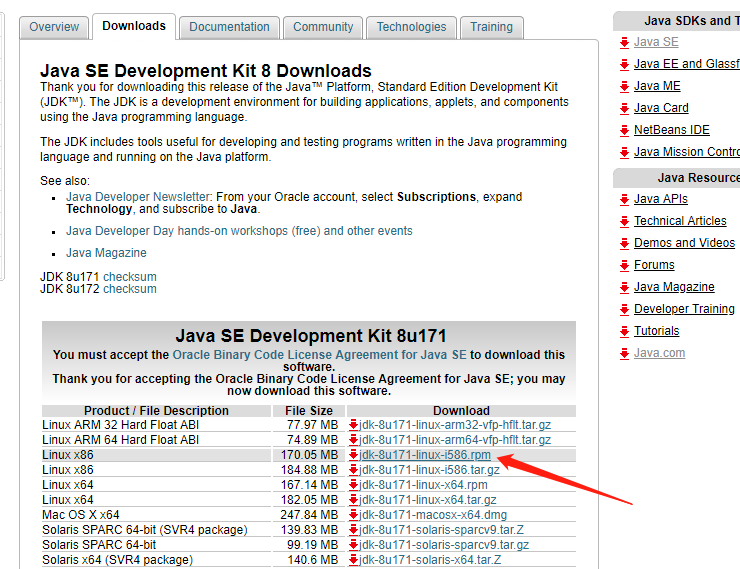The height and width of the screenshot is (569, 740).
Task: Open the Technologies tab
Action: [411, 27]
